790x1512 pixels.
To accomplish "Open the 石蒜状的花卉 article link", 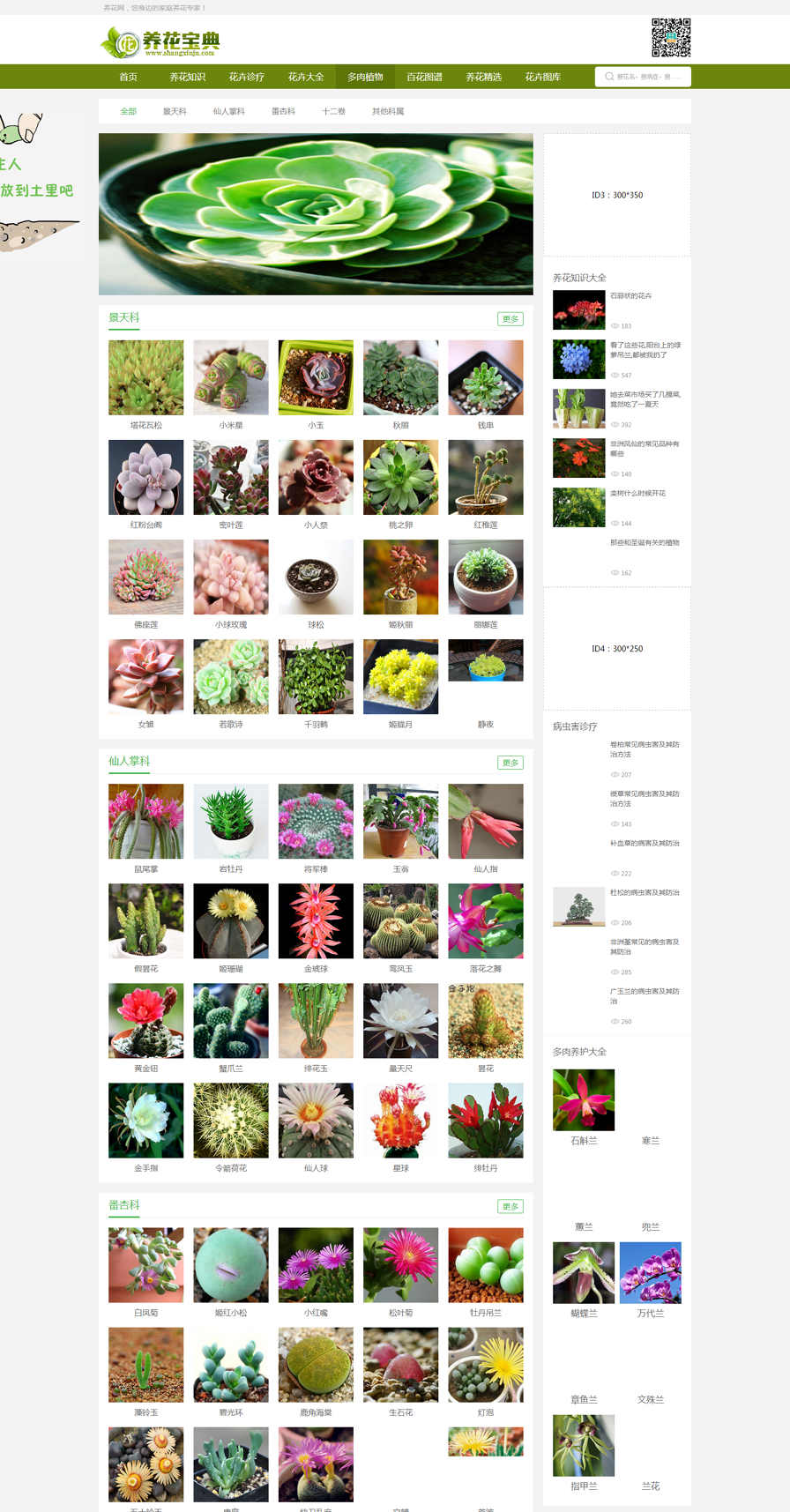I will tap(631, 296).
